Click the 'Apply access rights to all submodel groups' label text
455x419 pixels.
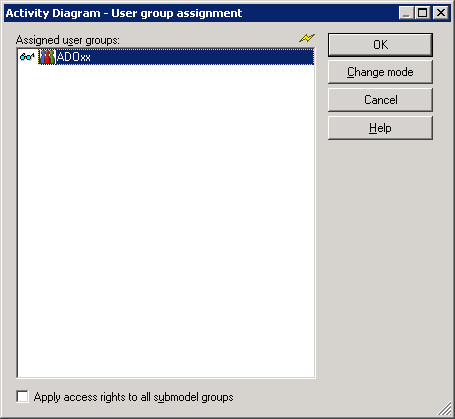[x=134, y=397]
